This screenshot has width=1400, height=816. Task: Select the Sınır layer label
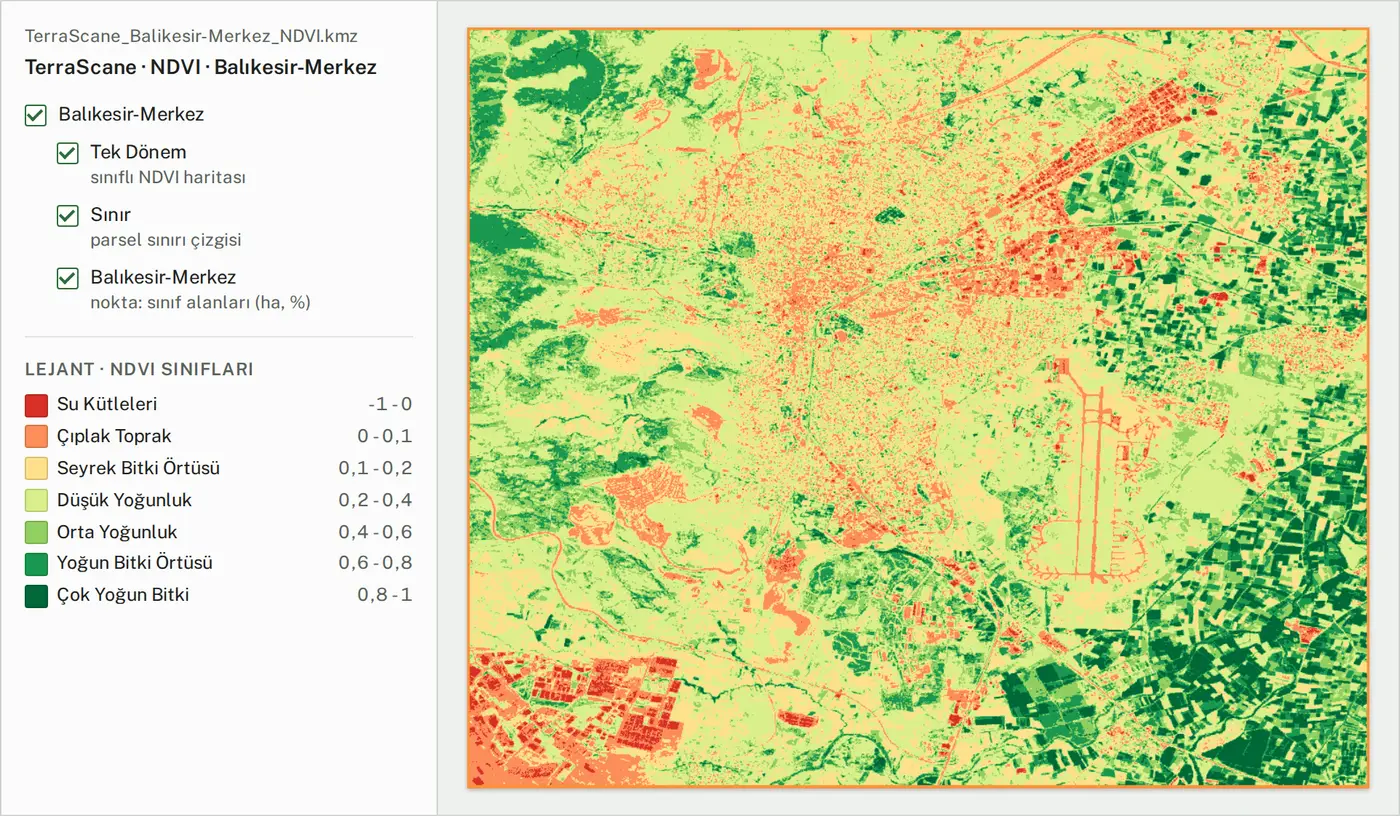click(x=110, y=214)
